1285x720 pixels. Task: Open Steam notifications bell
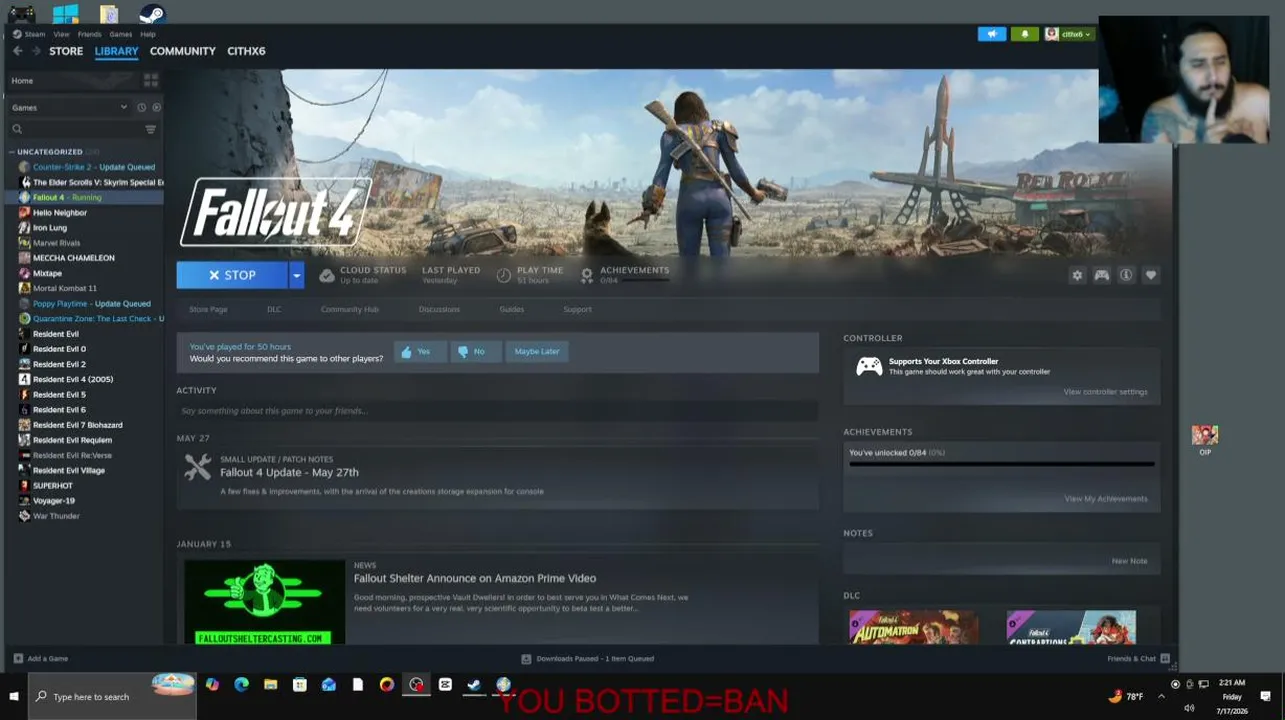[x=1024, y=34]
